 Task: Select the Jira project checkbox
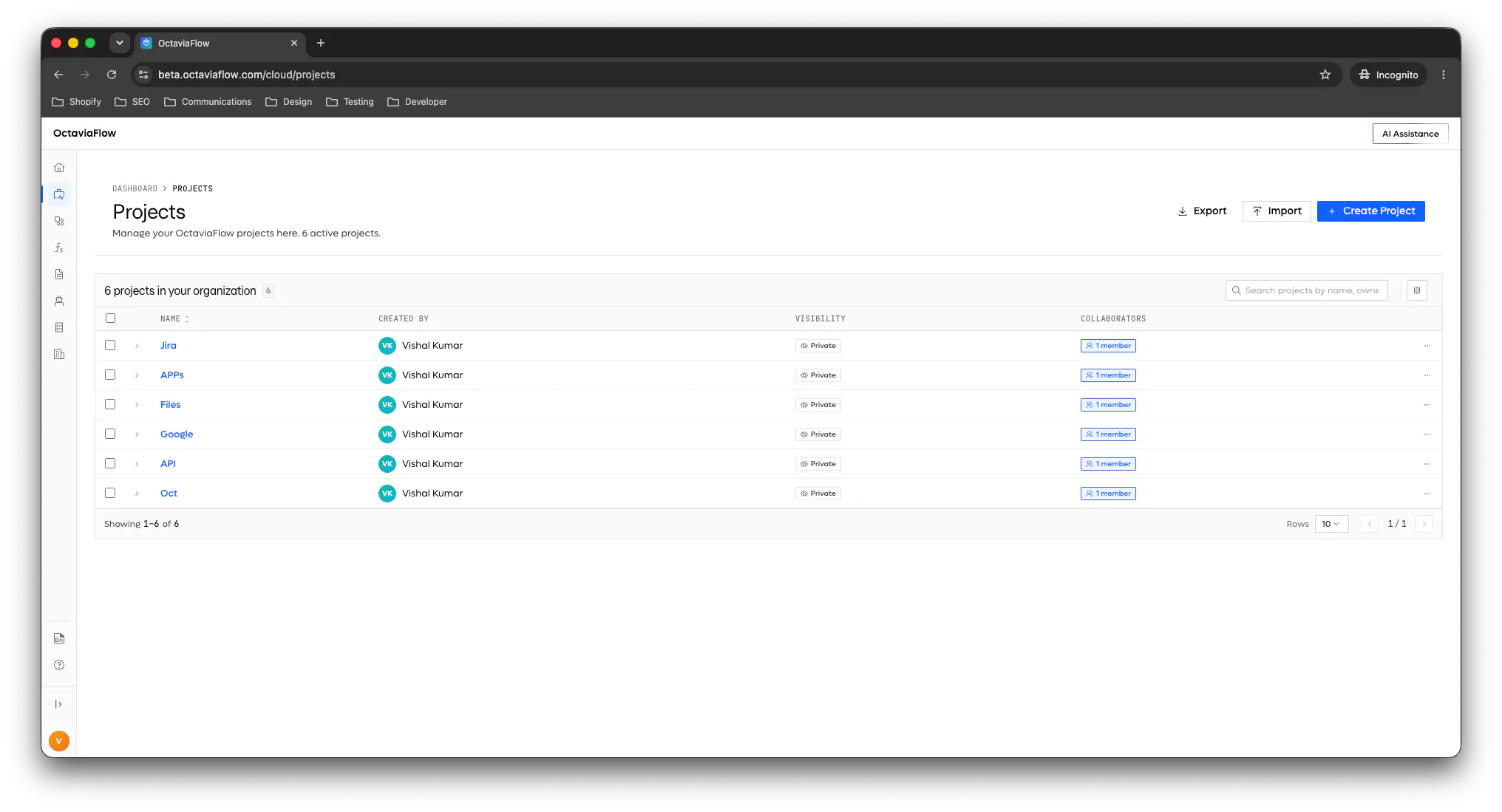pyautogui.click(x=110, y=345)
